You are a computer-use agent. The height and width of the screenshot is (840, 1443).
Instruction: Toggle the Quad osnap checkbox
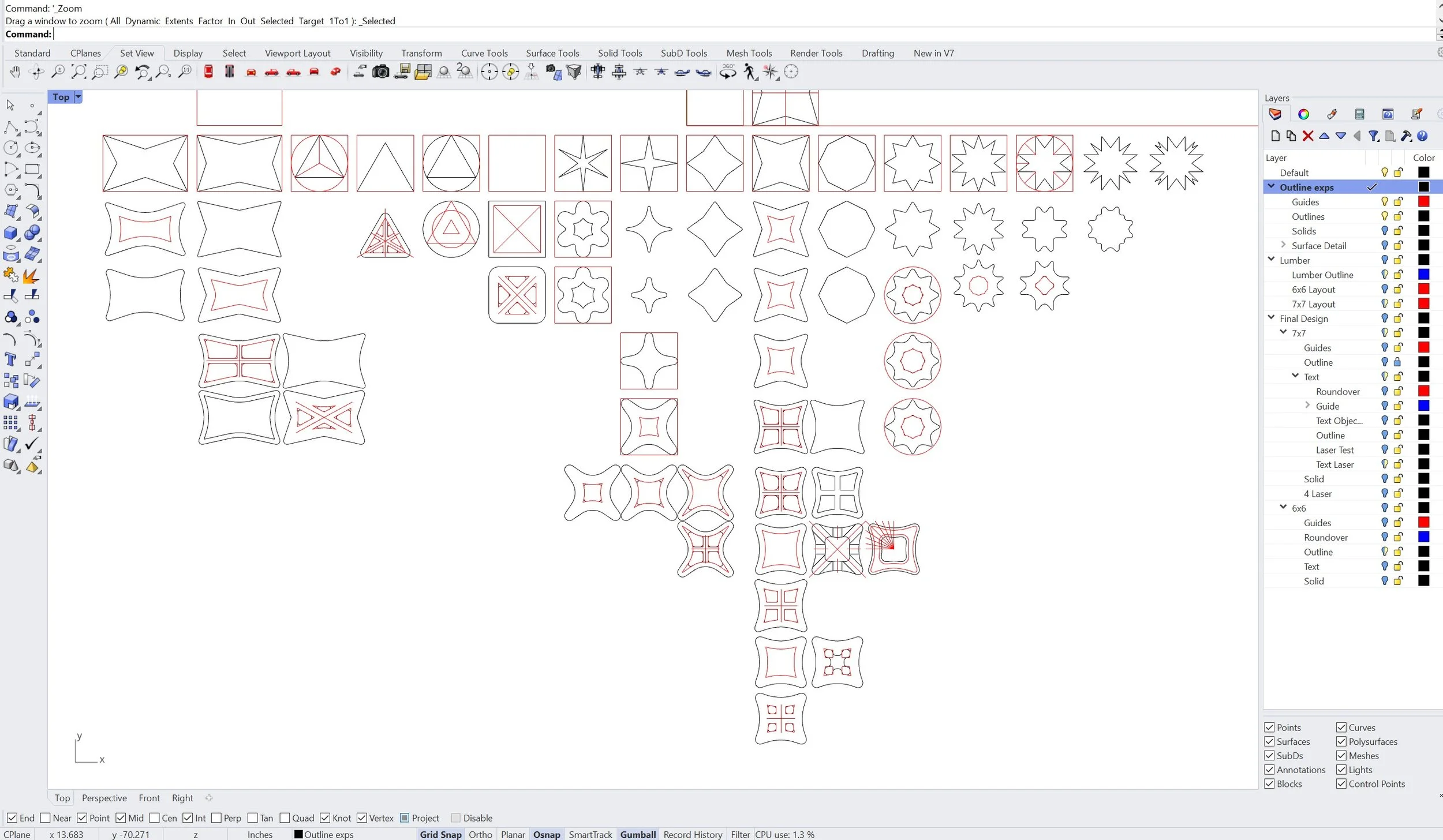285,818
